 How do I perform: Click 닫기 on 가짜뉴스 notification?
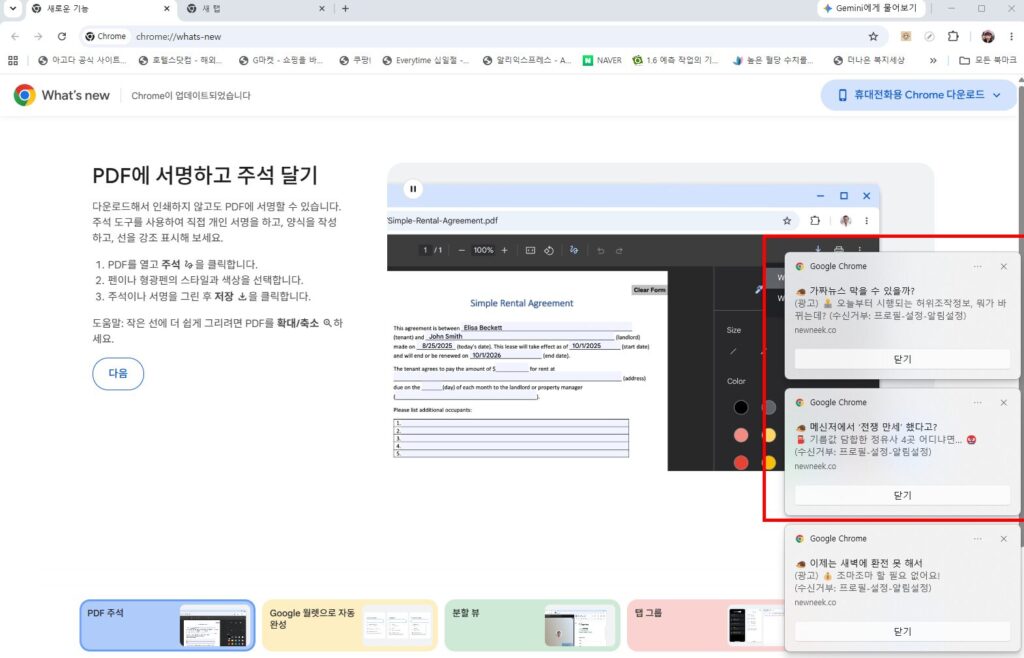coord(903,359)
